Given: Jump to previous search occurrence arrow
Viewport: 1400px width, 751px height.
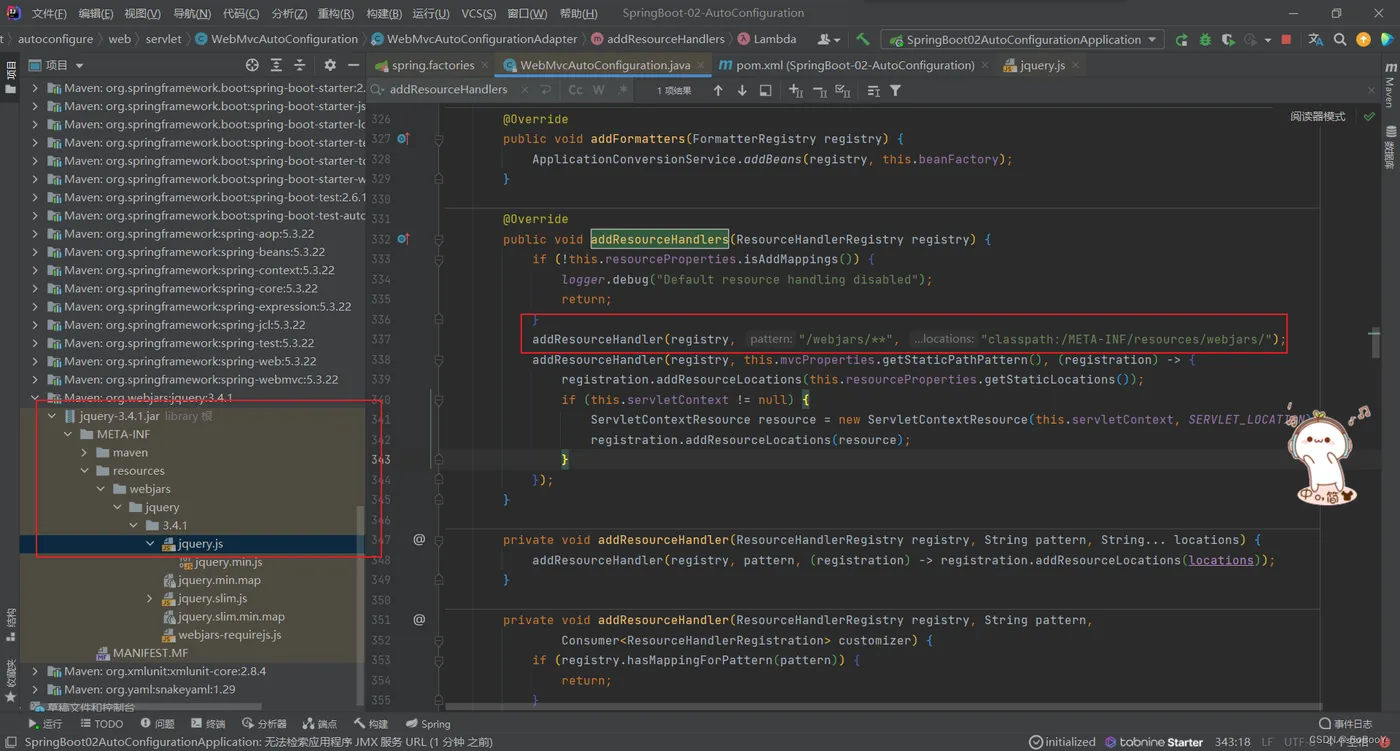Looking at the screenshot, I should click(x=718, y=90).
